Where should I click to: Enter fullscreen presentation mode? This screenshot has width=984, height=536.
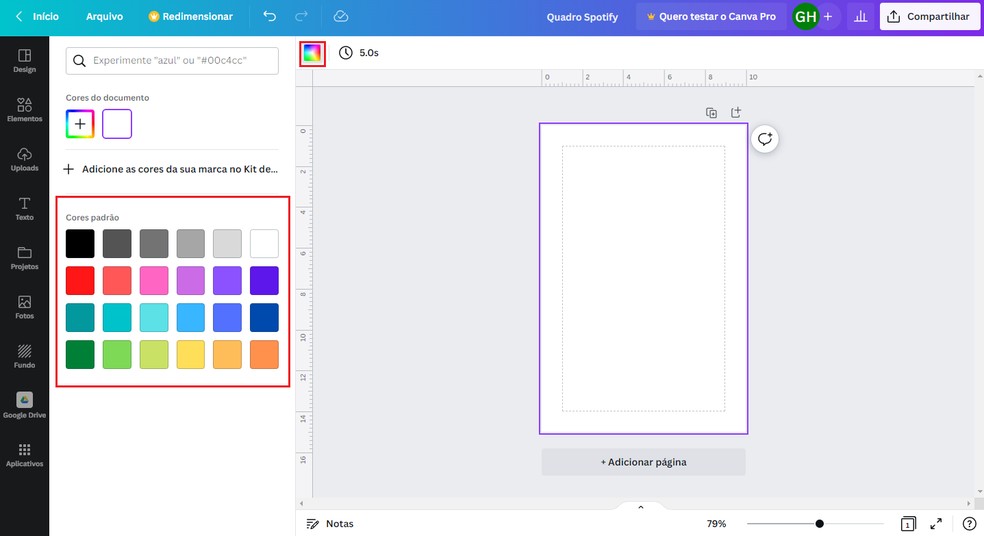tap(937, 524)
